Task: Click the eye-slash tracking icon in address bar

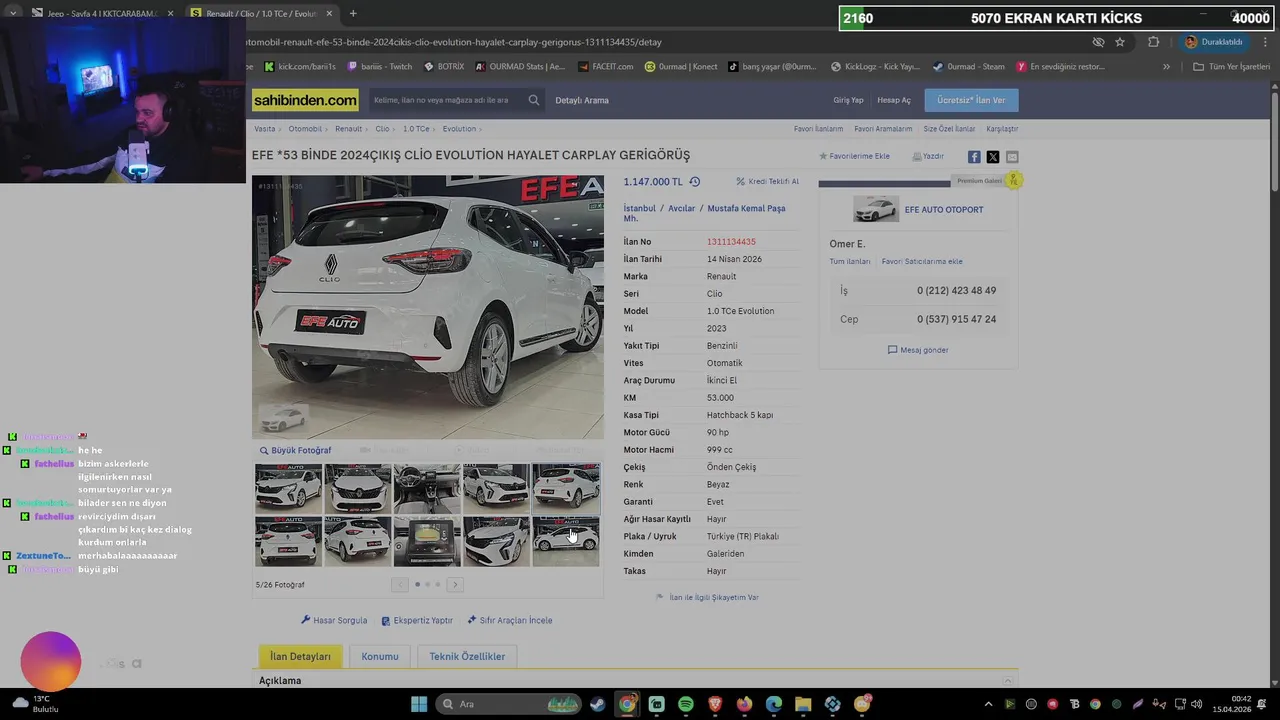Action: (x=1098, y=42)
